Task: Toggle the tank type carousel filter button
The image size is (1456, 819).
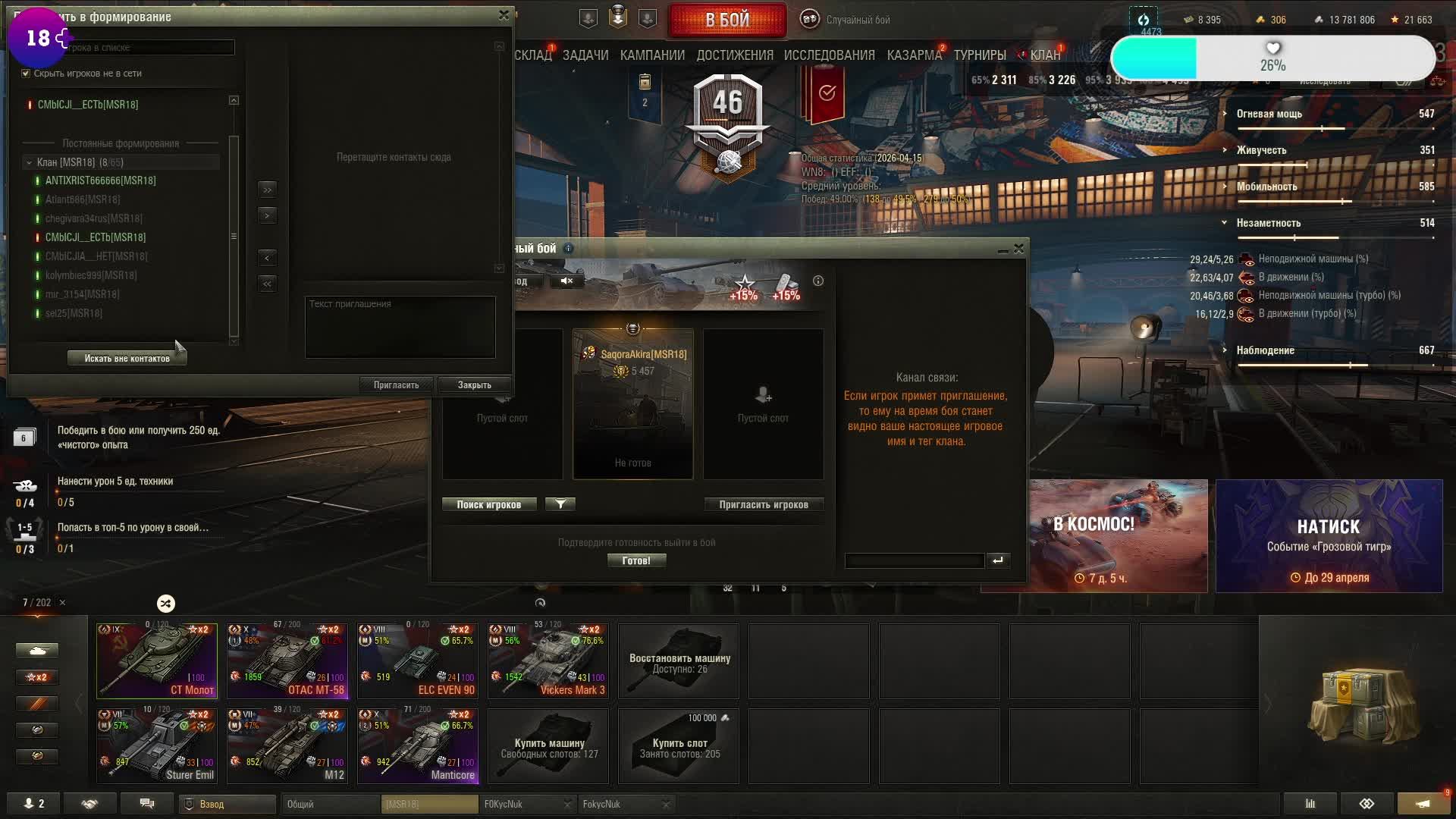Action: tap(36, 651)
